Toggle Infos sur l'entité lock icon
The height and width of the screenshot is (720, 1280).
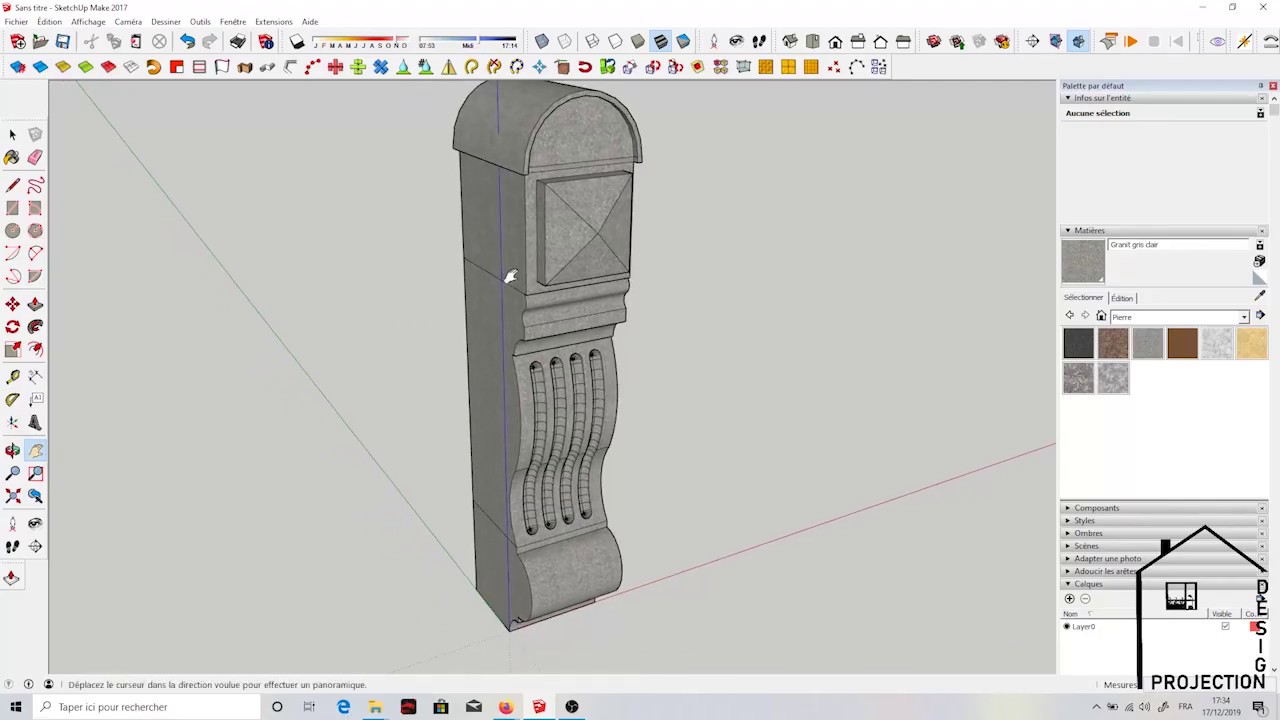pyautogui.click(x=1260, y=113)
